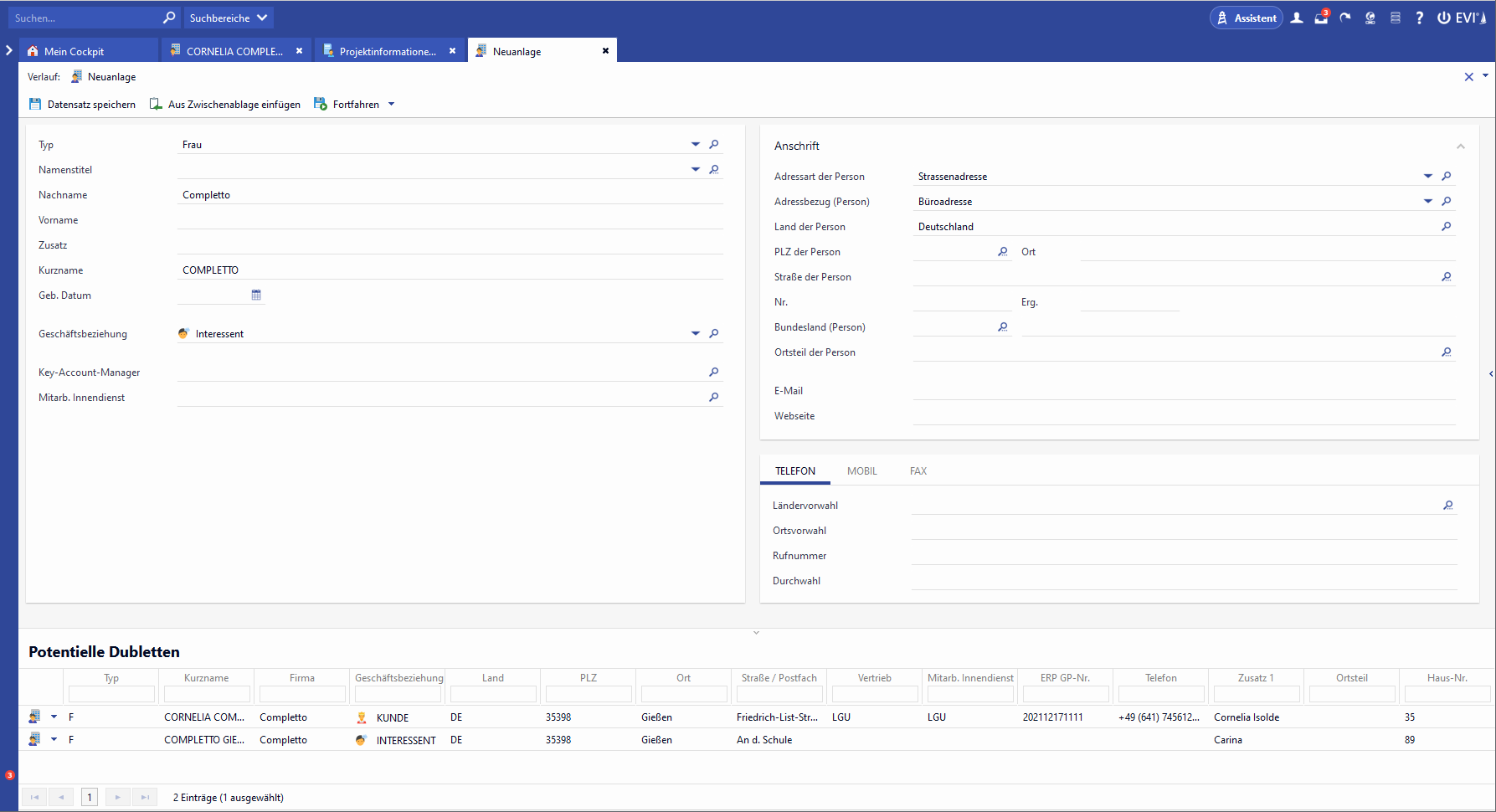The height and width of the screenshot is (812, 1496).
Task: Expand the Geschäftsbeziehung dropdown
Action: pos(695,334)
